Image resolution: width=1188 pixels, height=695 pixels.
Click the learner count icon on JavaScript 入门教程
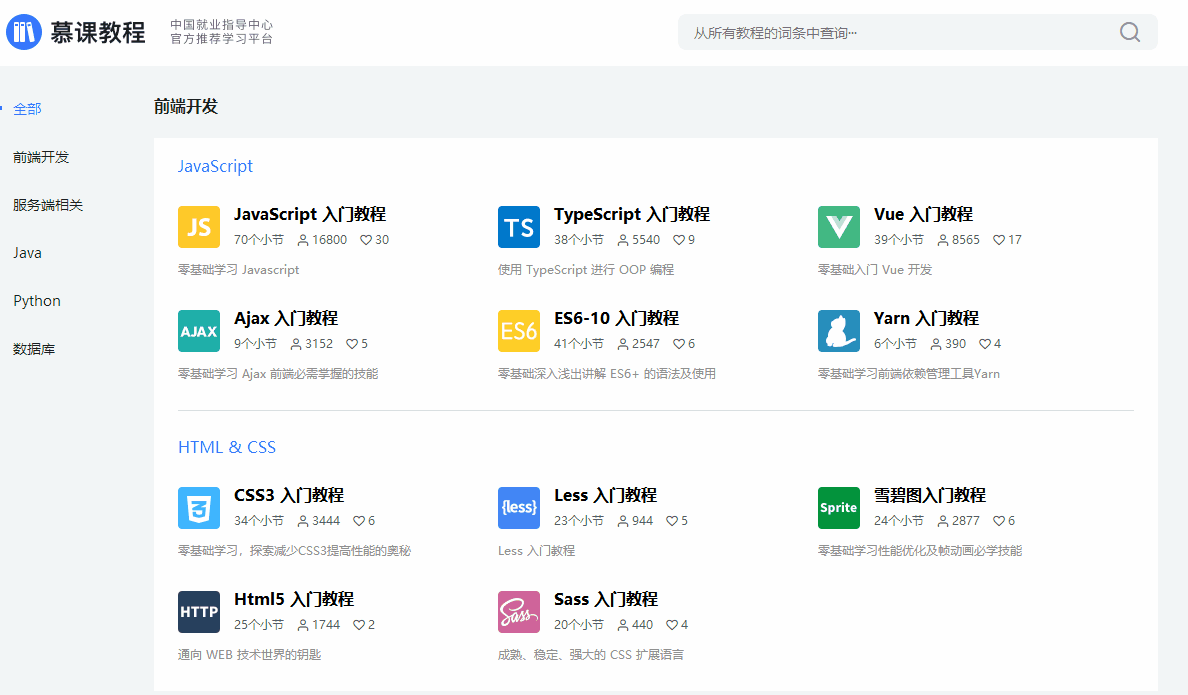(x=303, y=240)
